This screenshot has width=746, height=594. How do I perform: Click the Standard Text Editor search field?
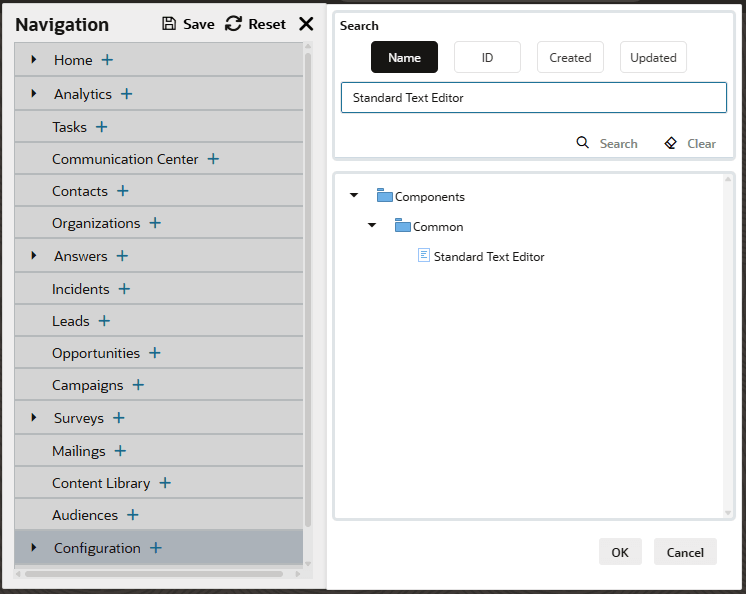tap(534, 97)
